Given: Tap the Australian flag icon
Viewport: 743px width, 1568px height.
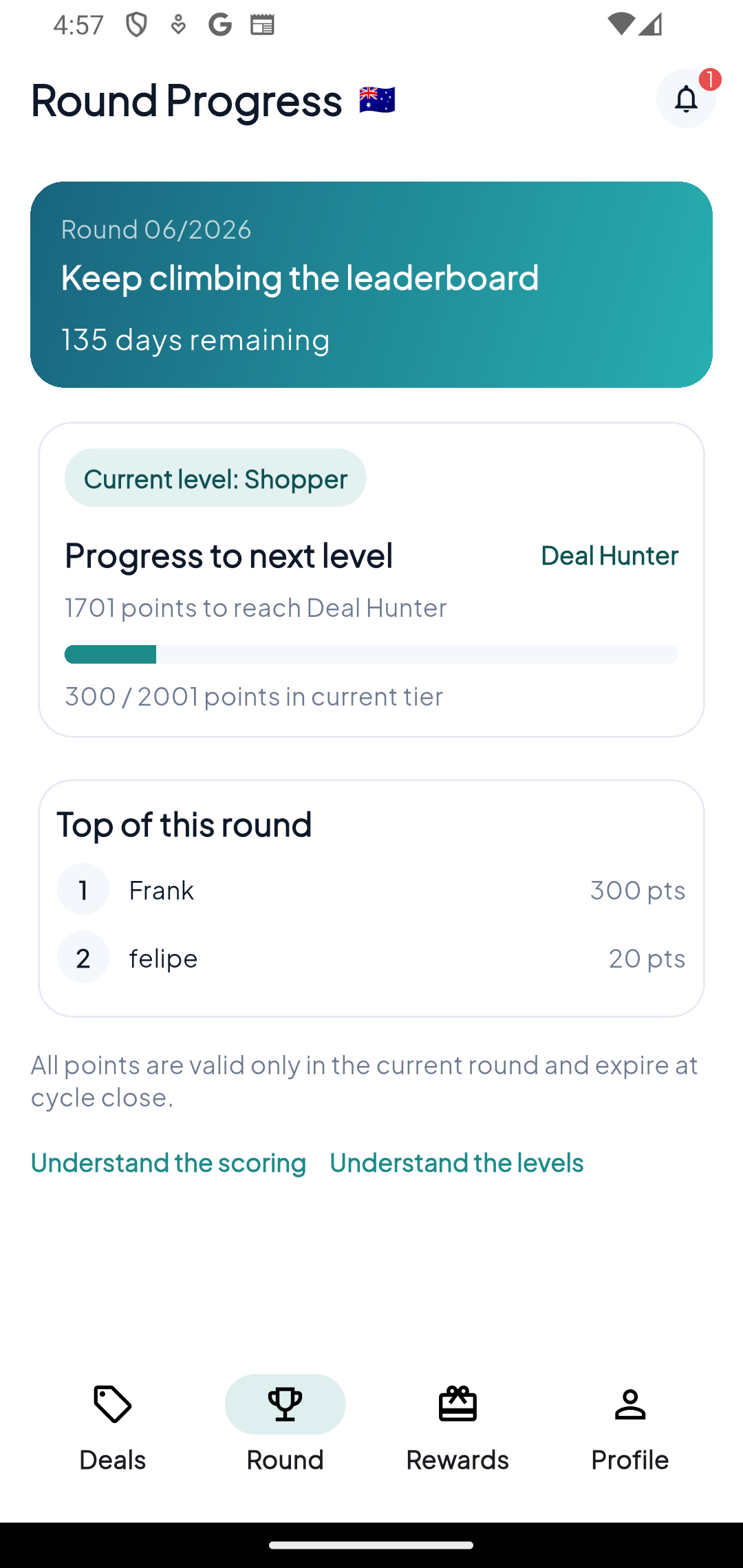Looking at the screenshot, I should tap(377, 100).
